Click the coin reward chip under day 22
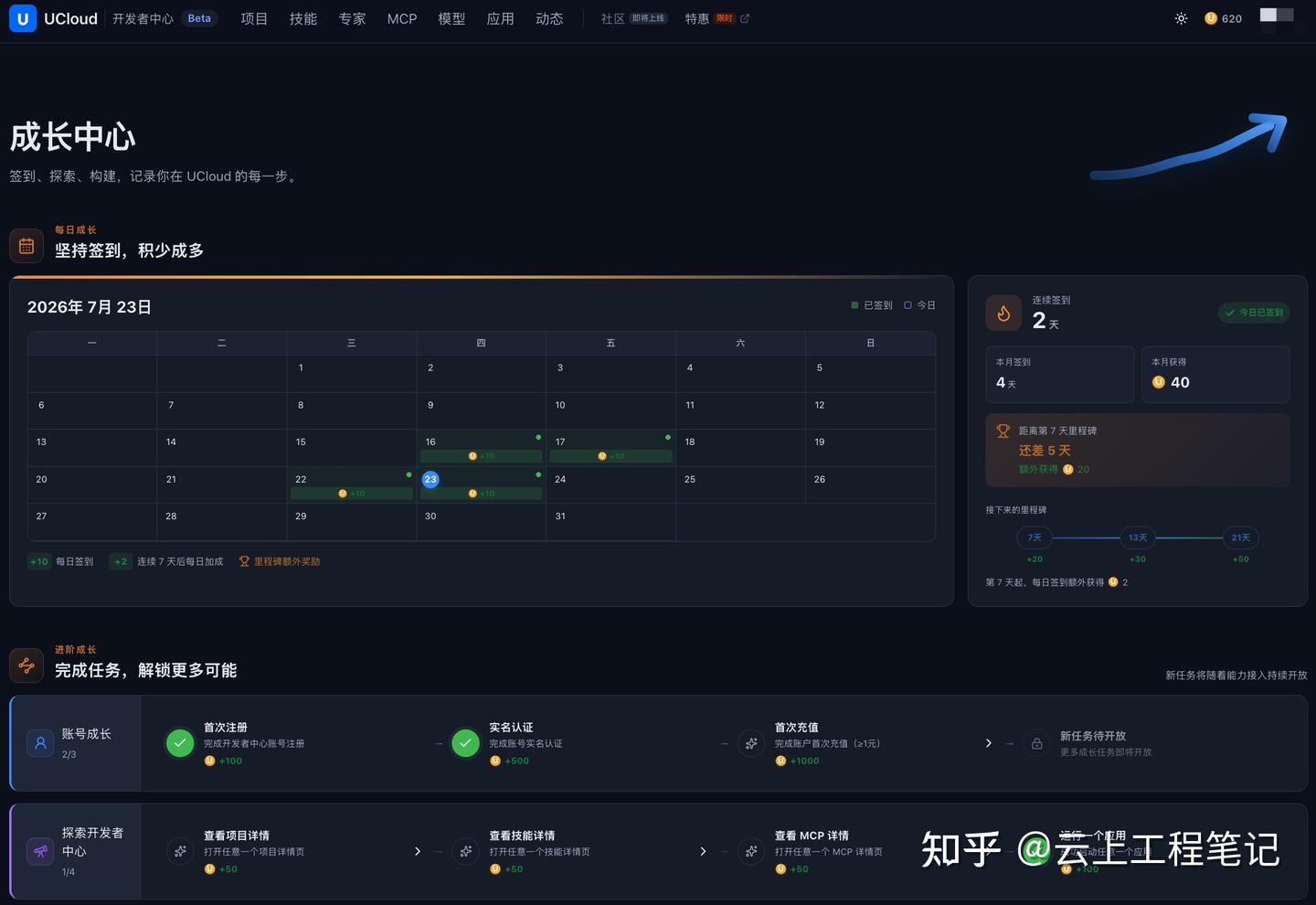 tap(351, 494)
